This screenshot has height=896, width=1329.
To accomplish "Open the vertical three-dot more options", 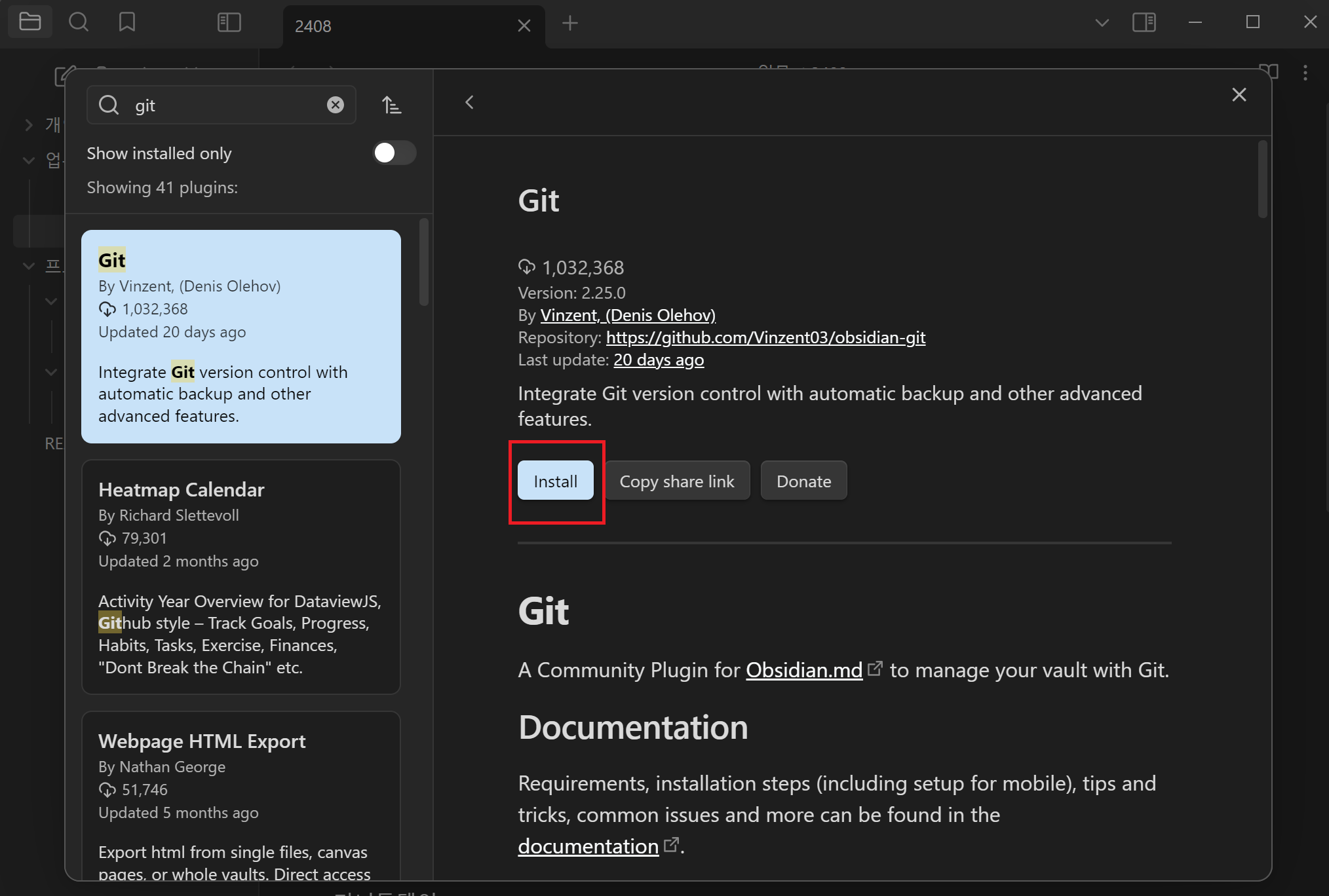I will tap(1305, 72).
